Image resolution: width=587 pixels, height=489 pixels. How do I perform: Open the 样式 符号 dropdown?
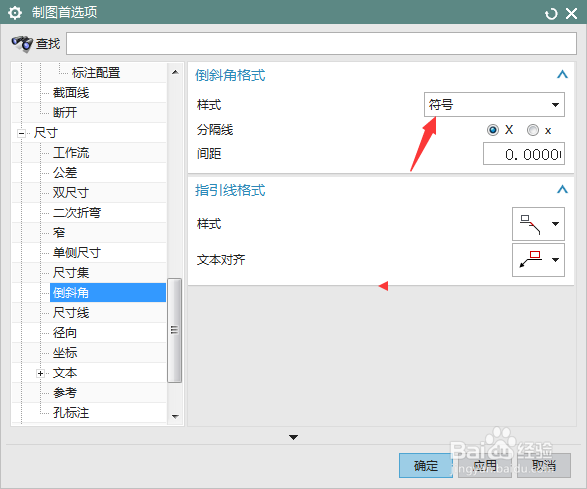(494, 104)
